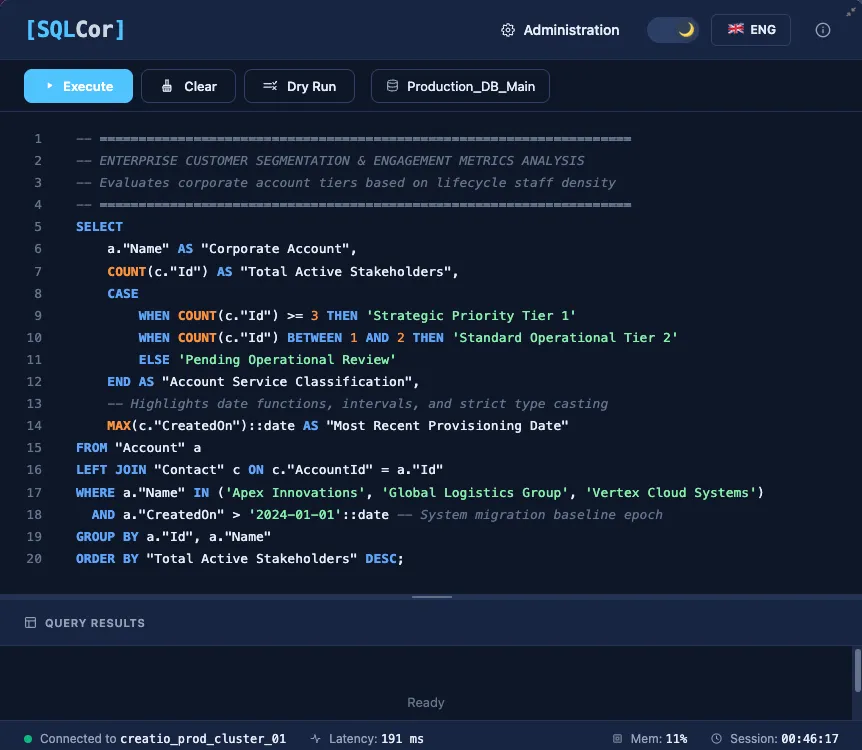Start a Dry Run
862x750 pixels.
[299, 86]
